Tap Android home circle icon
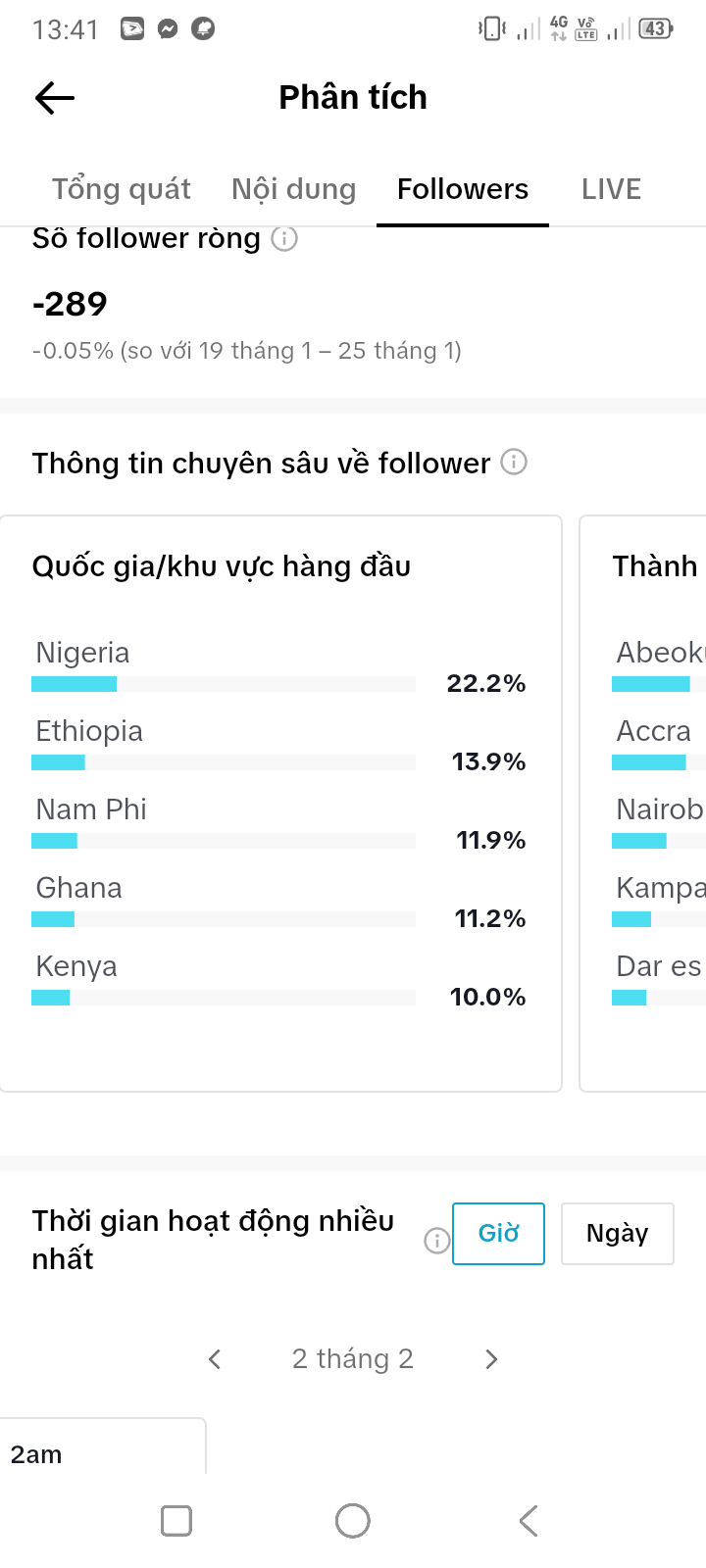Screen dimensions: 706x1568 tap(353, 1521)
